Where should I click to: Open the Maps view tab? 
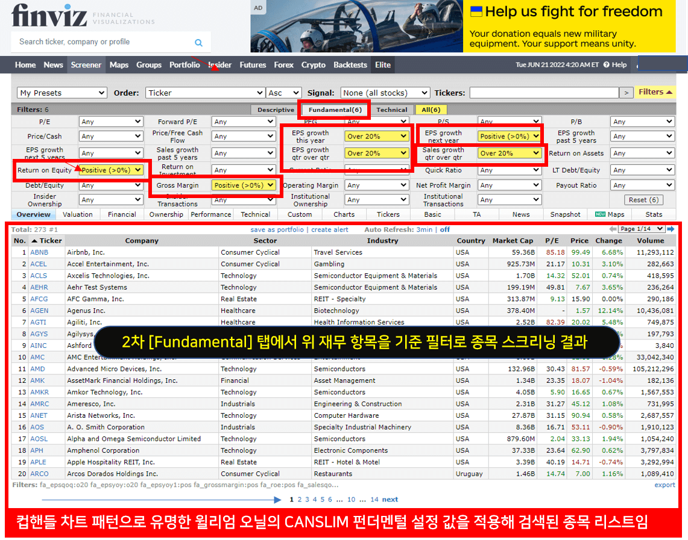coord(609,215)
